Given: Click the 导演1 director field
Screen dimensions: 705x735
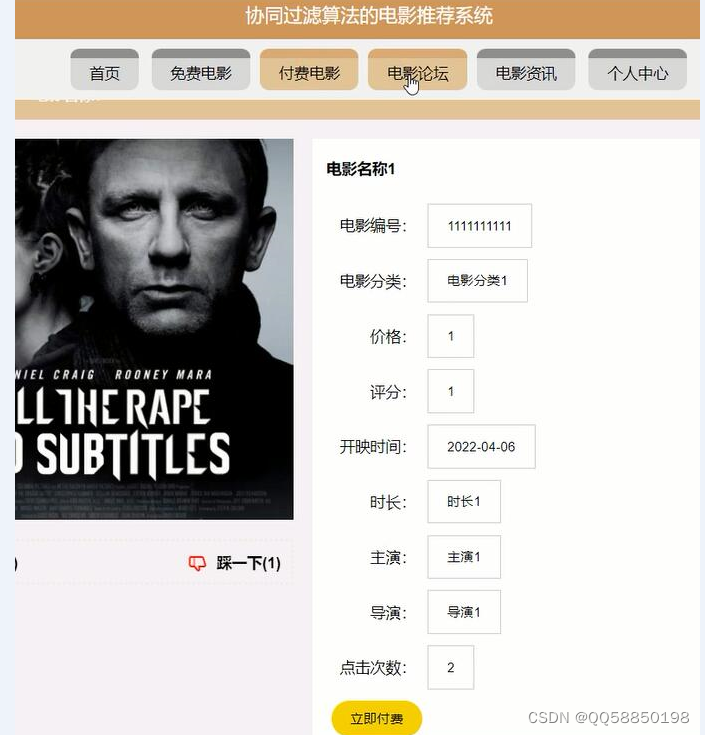Looking at the screenshot, I should point(464,612).
